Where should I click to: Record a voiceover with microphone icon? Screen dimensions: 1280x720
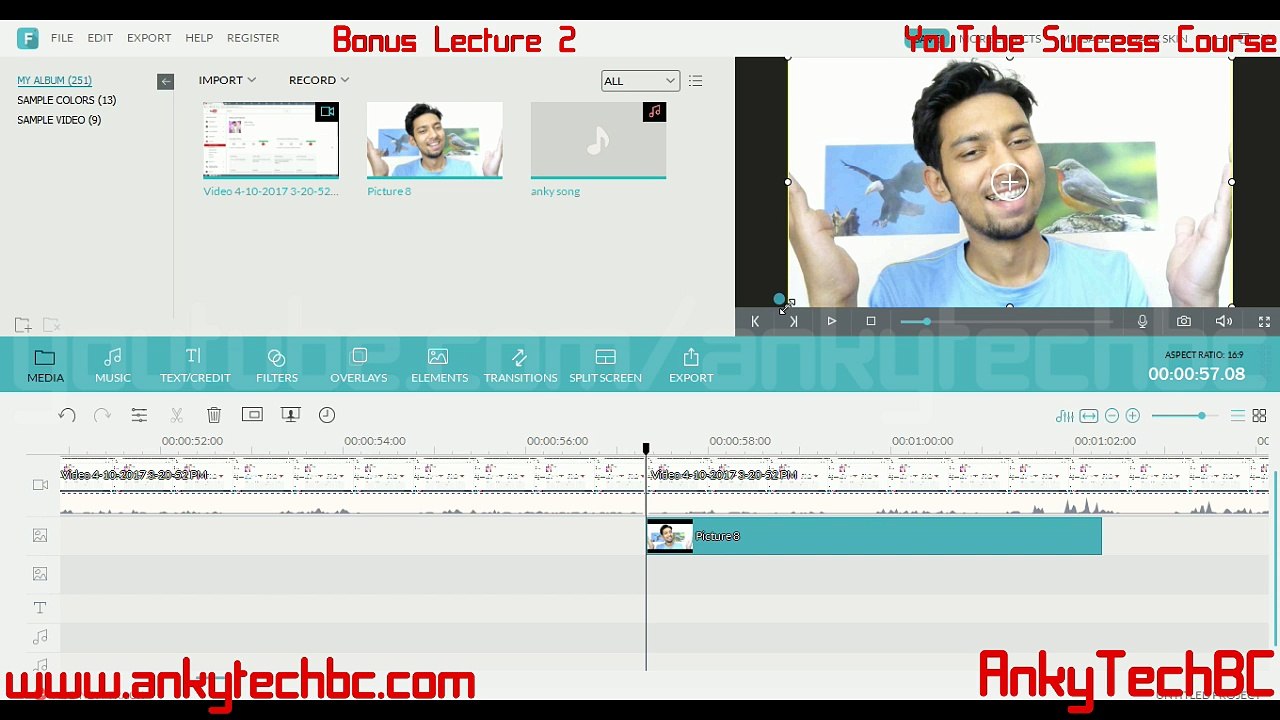point(1142,321)
